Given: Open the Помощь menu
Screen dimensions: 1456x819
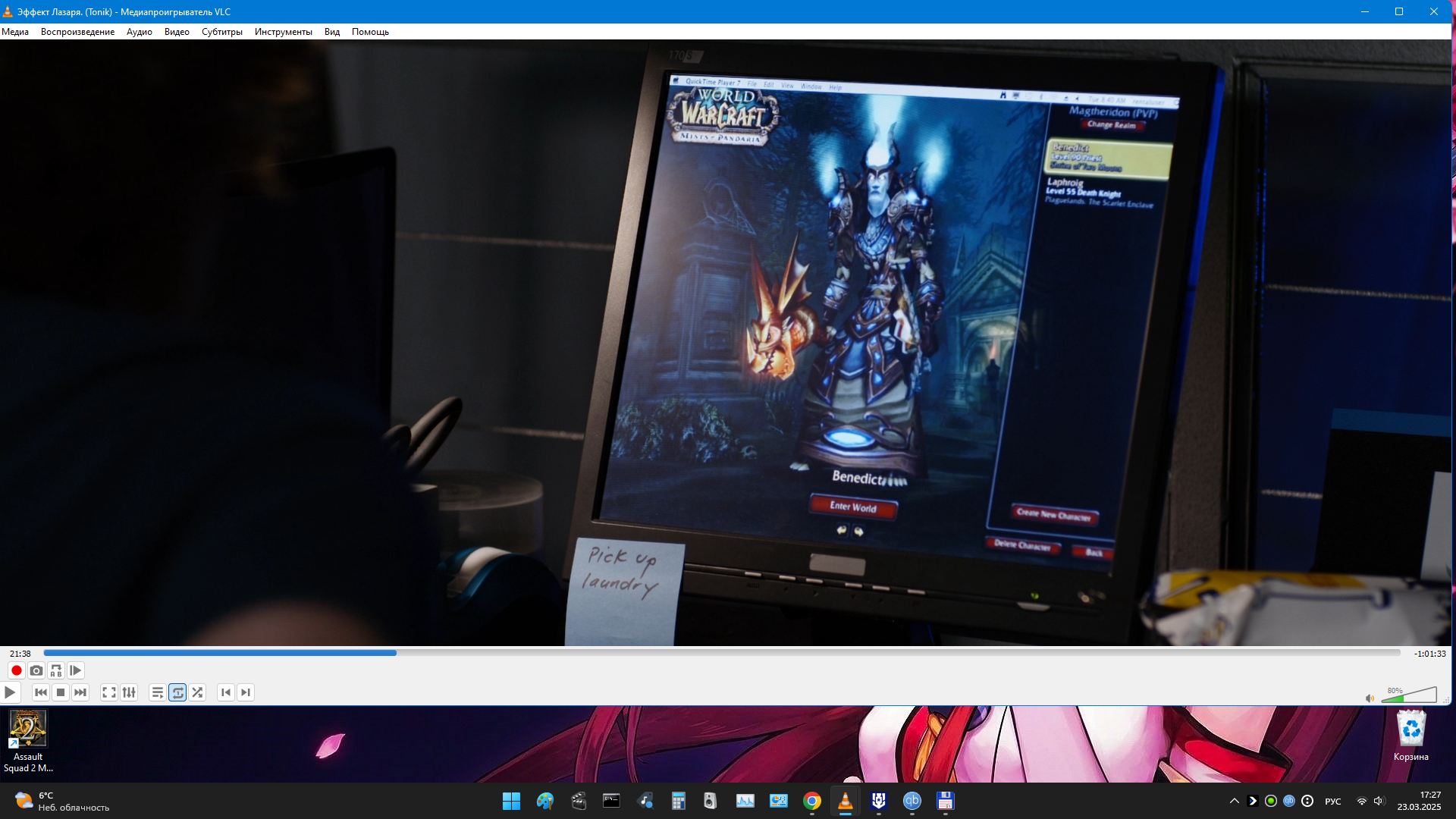Looking at the screenshot, I should (x=370, y=32).
